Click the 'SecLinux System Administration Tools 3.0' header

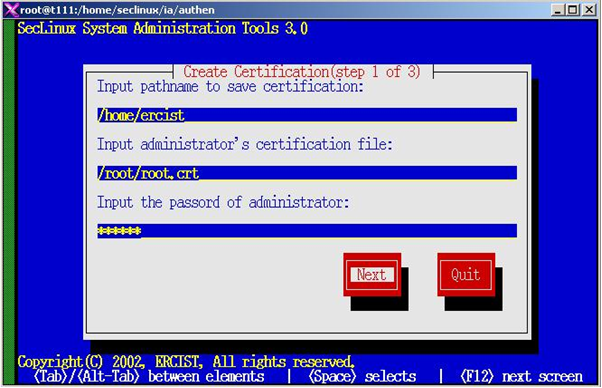(162, 28)
